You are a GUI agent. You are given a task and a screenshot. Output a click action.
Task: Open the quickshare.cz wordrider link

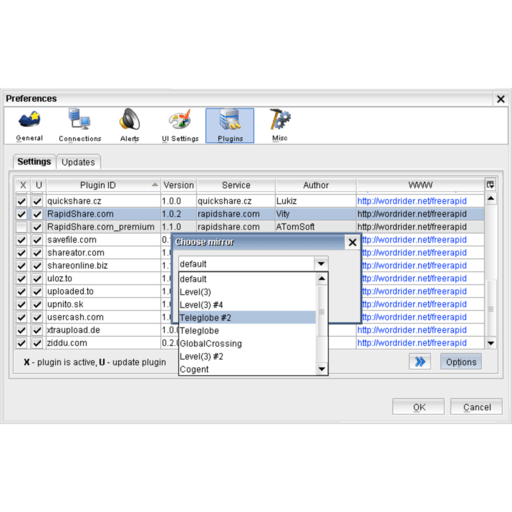tap(412, 201)
